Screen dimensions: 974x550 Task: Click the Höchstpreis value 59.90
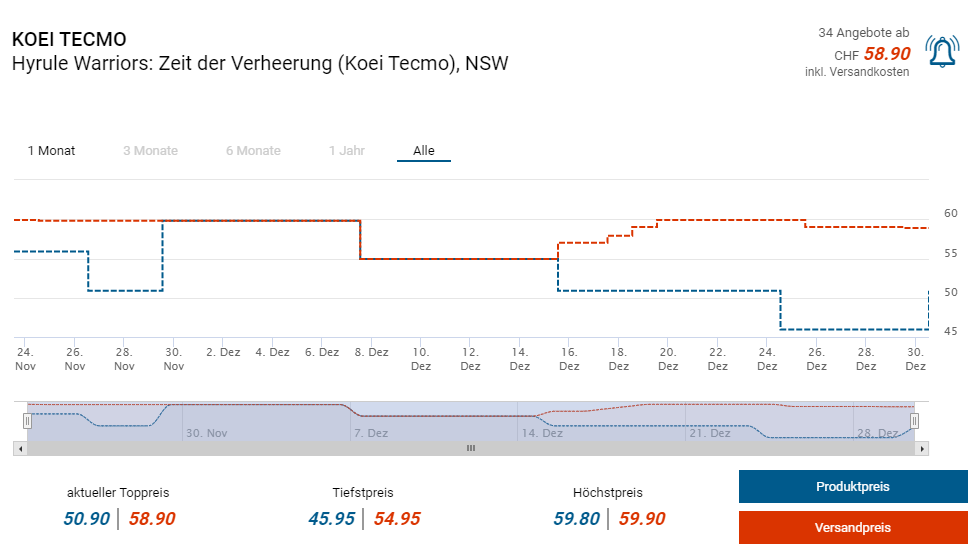pyautogui.click(x=641, y=518)
